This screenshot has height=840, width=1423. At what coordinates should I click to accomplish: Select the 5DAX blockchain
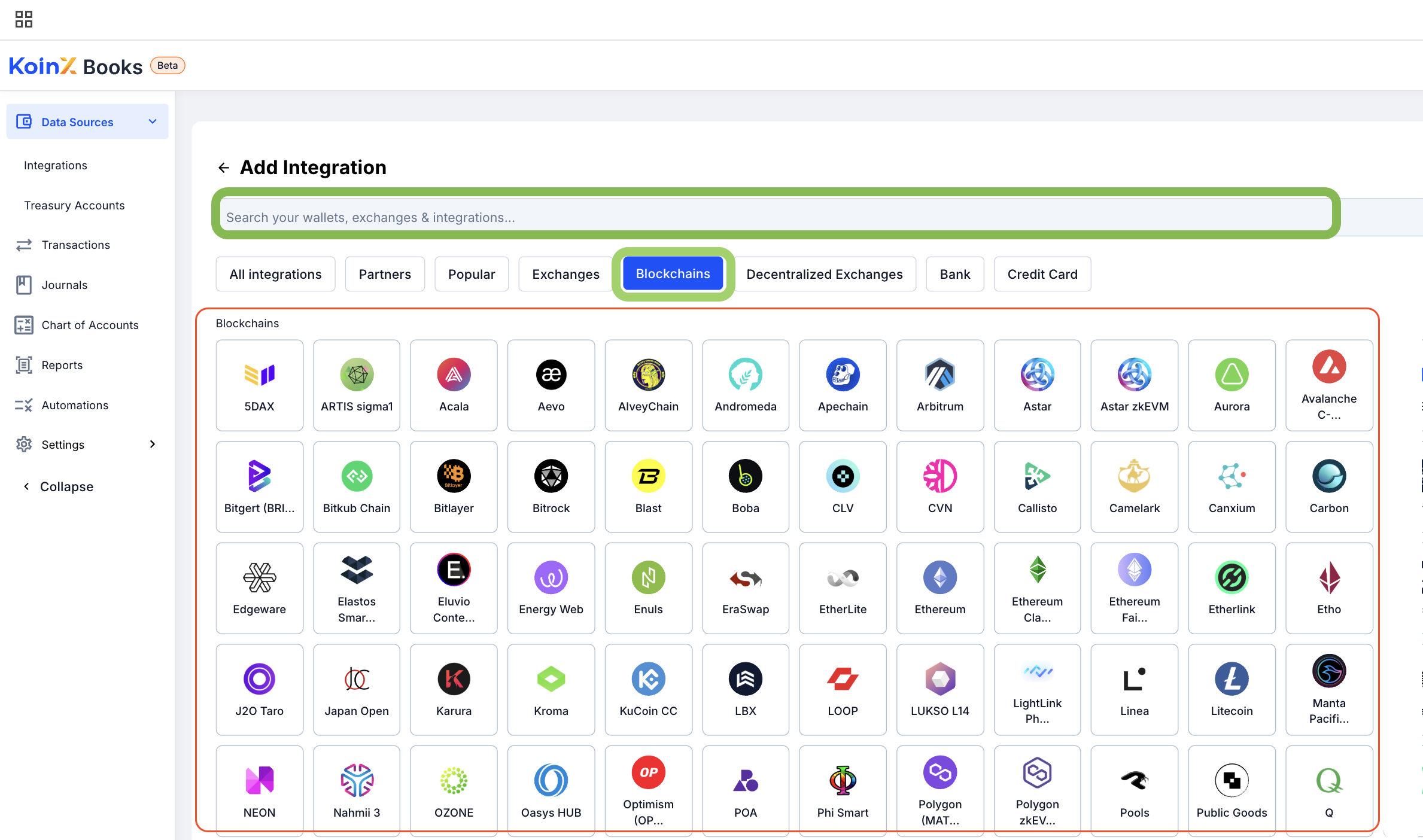(x=259, y=385)
